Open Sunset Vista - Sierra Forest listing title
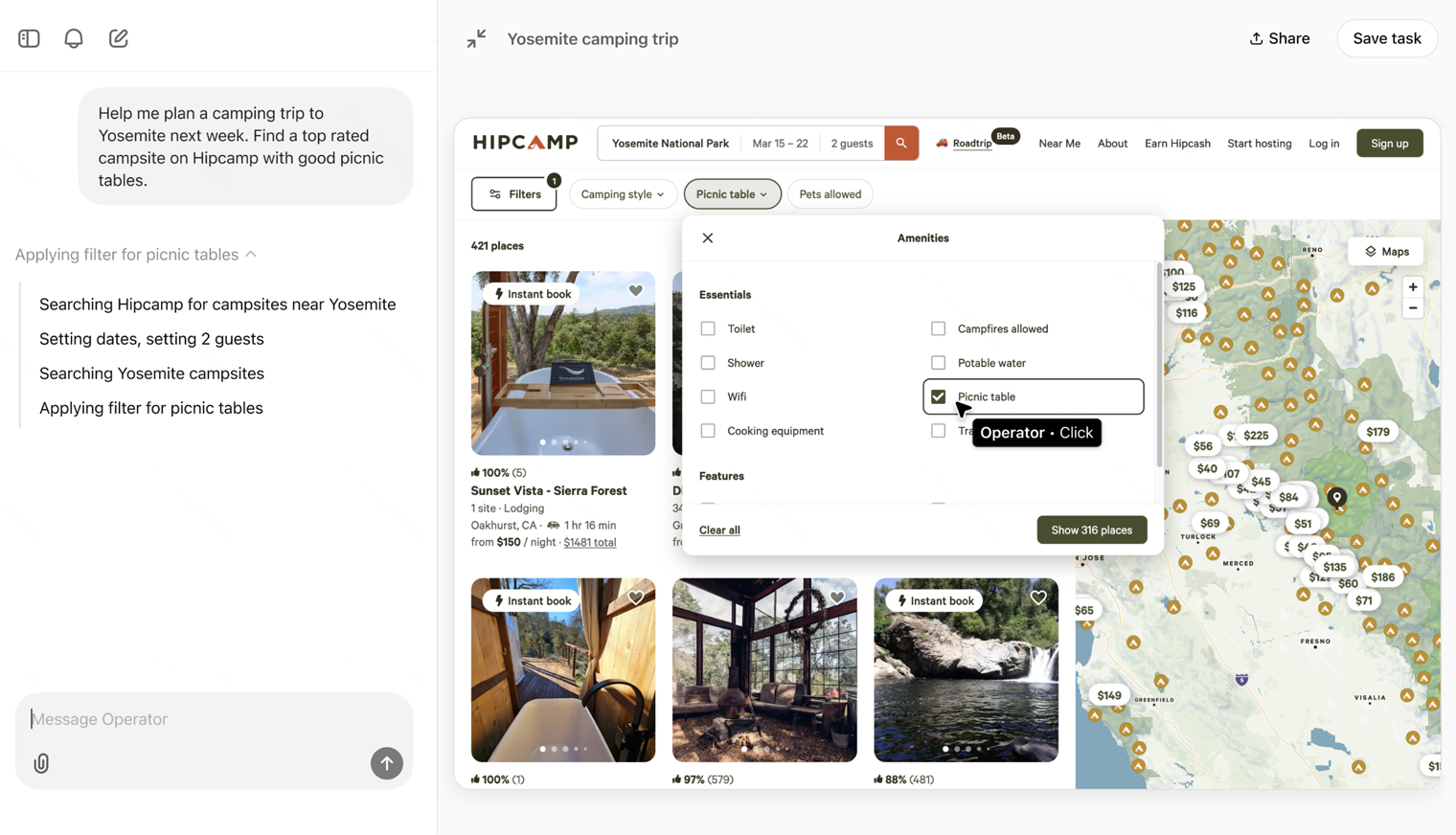1456x835 pixels. 549,490
